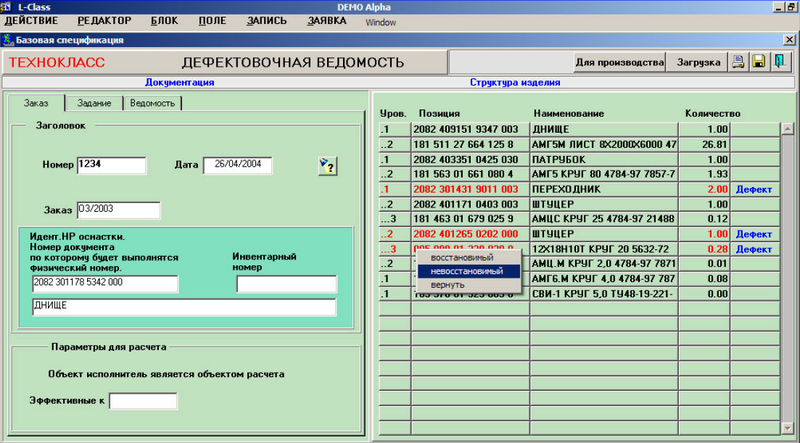This screenshot has height=443, width=800.
Task: Click the empty field left of Для производства
Action: click(x=511, y=62)
